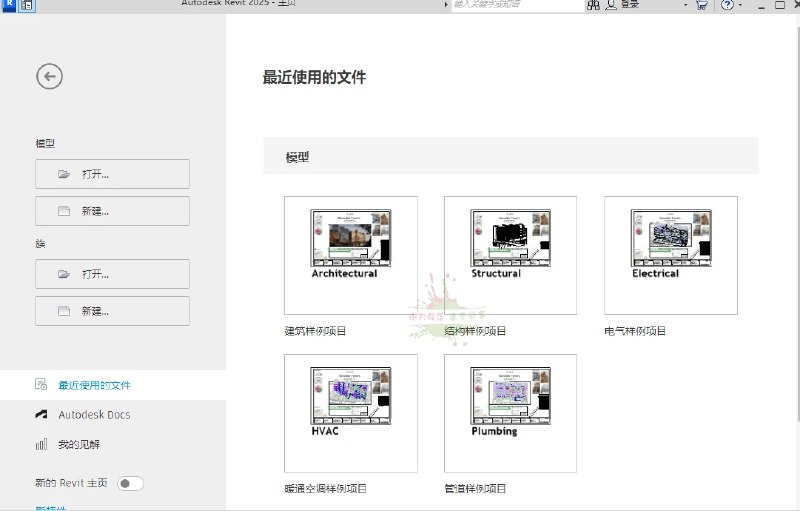Toggle the 新的 Revit 主页 switch
800x511 pixels.
[x=130, y=483]
